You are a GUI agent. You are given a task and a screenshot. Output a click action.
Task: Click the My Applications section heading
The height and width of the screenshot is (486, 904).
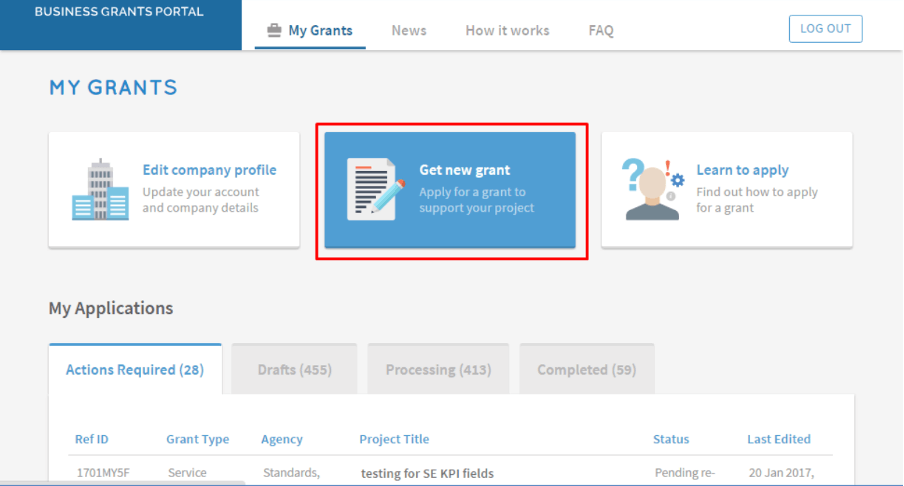point(111,308)
